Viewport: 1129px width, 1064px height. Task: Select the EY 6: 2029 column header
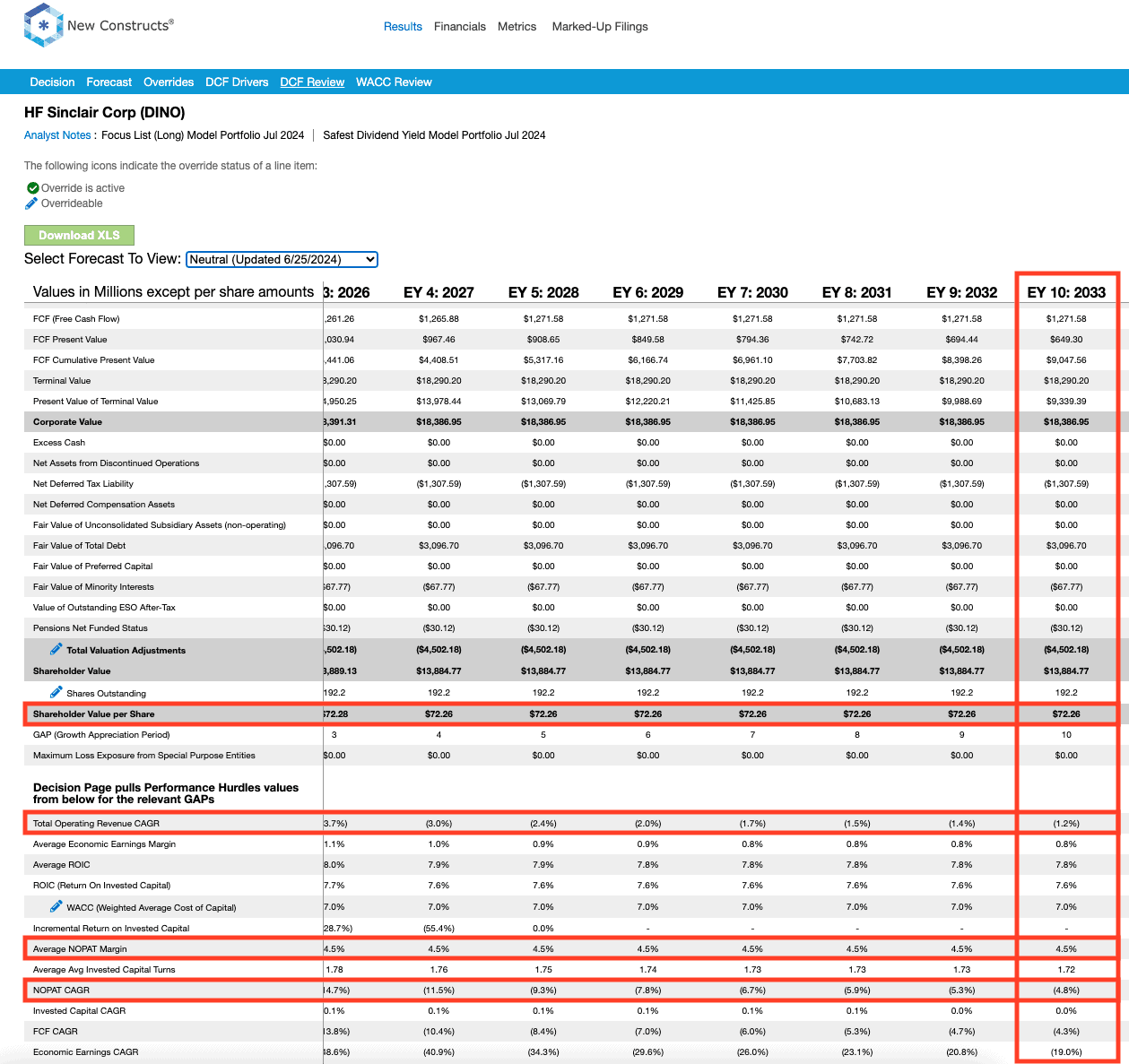click(x=648, y=292)
